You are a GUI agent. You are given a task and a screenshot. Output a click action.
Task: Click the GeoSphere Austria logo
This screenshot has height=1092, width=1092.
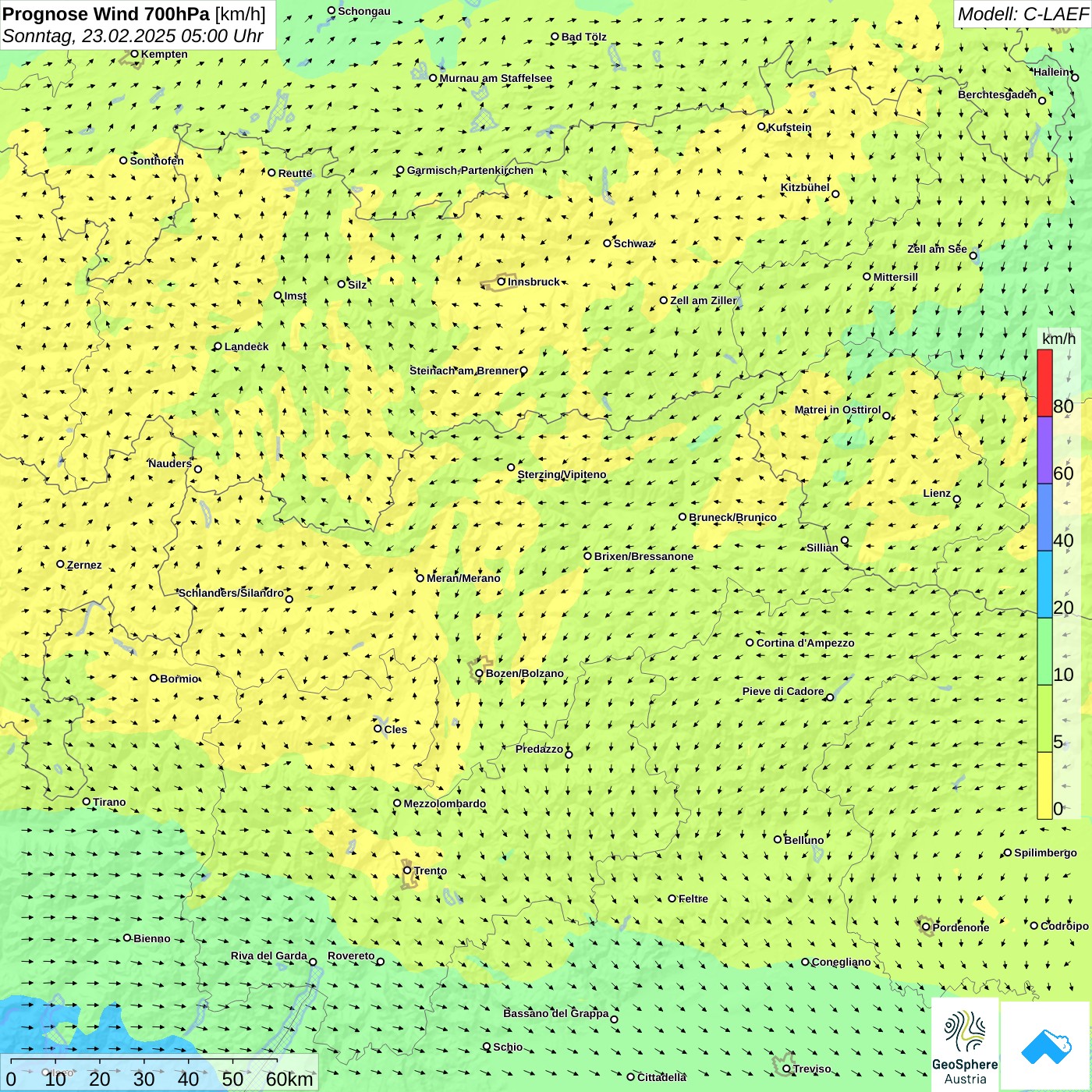coord(965,1047)
